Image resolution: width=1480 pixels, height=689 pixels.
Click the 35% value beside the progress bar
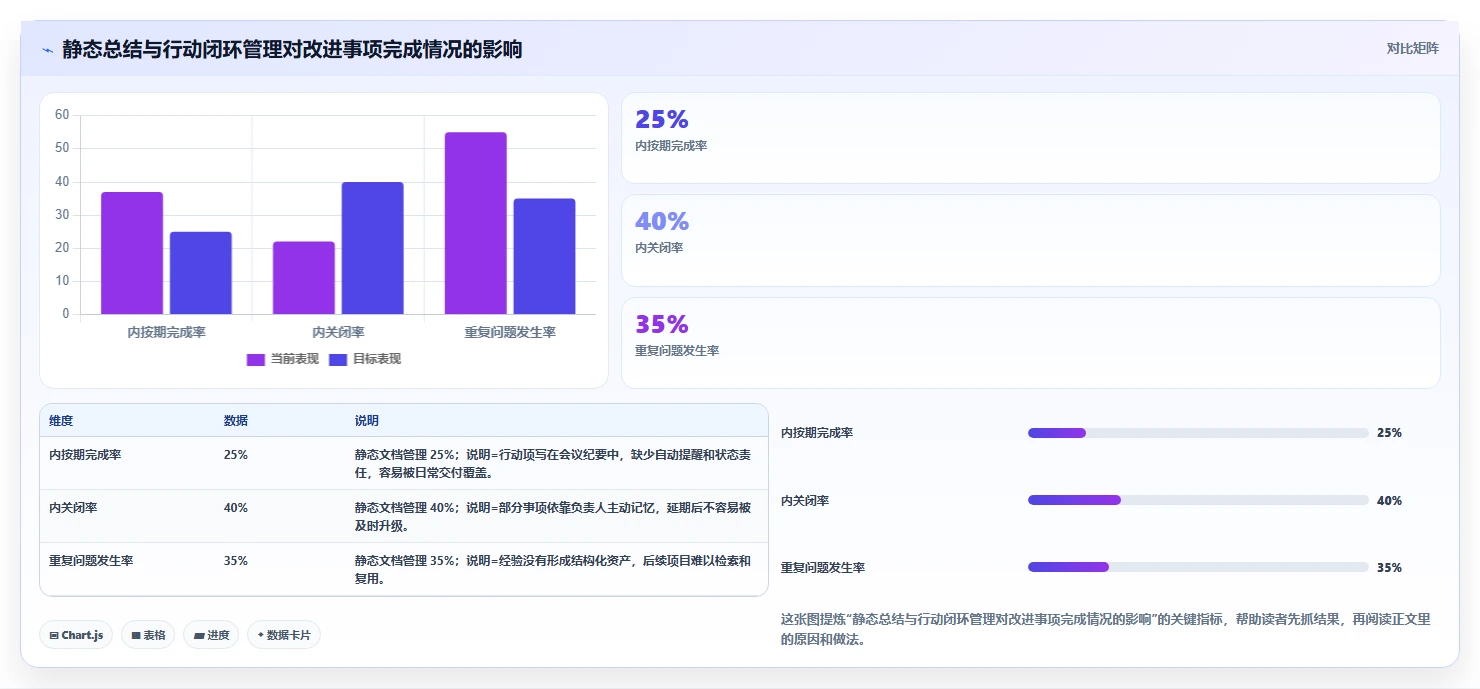pyautogui.click(x=1389, y=567)
